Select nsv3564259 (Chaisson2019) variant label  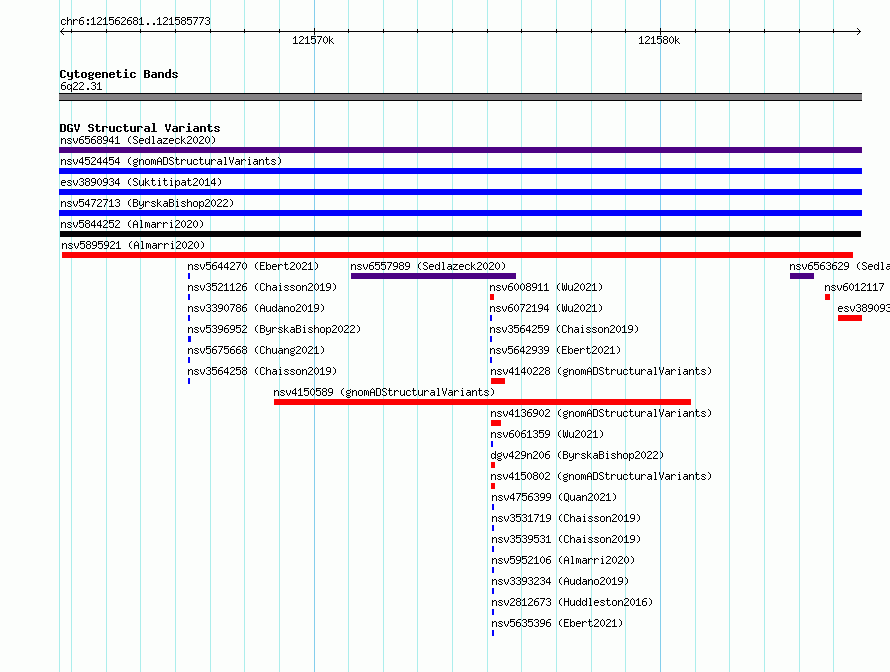[x=564, y=329]
